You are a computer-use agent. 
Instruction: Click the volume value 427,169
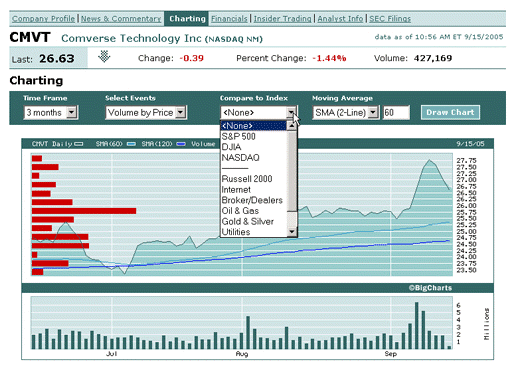pyautogui.click(x=433, y=58)
